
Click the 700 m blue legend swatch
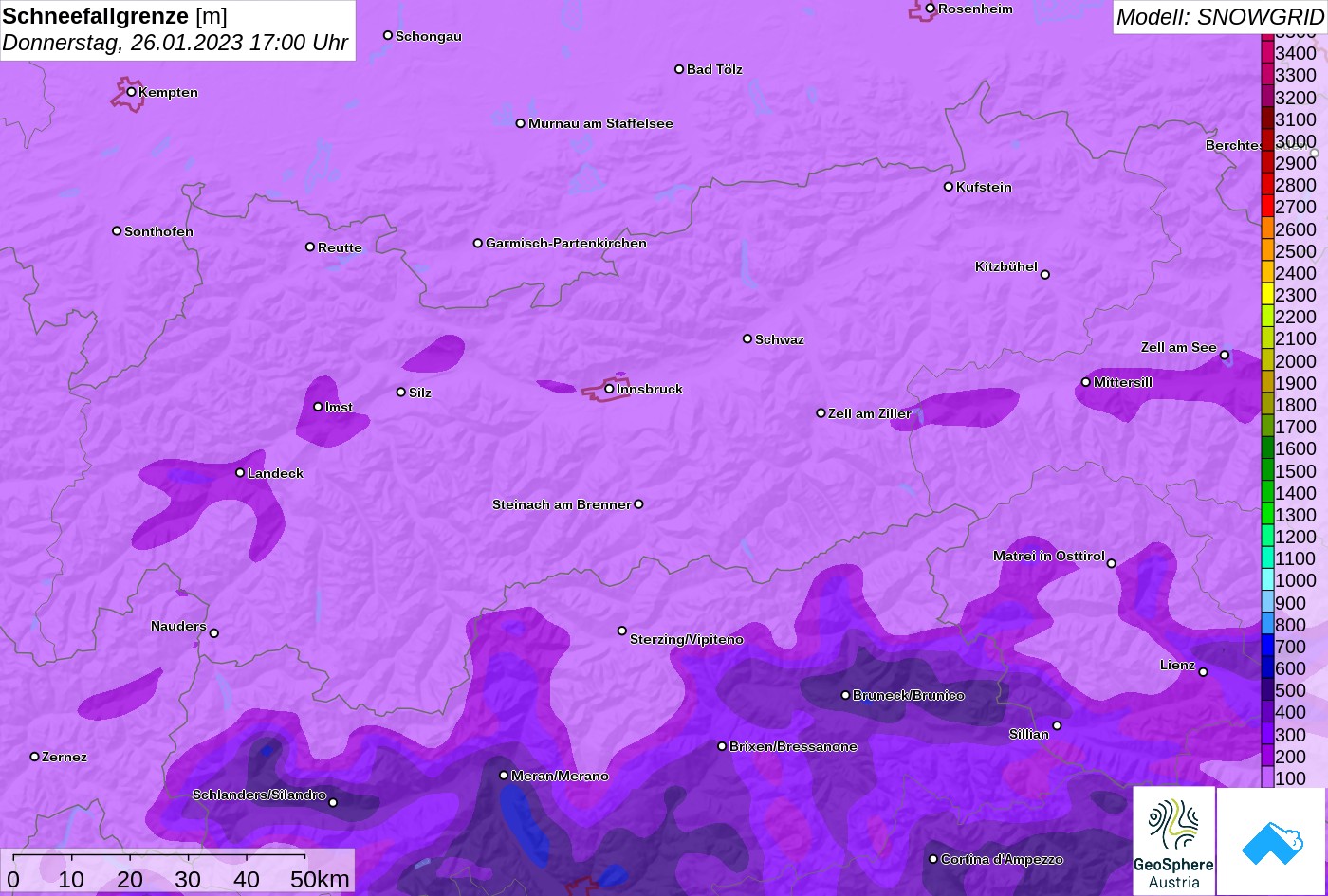click(1267, 647)
